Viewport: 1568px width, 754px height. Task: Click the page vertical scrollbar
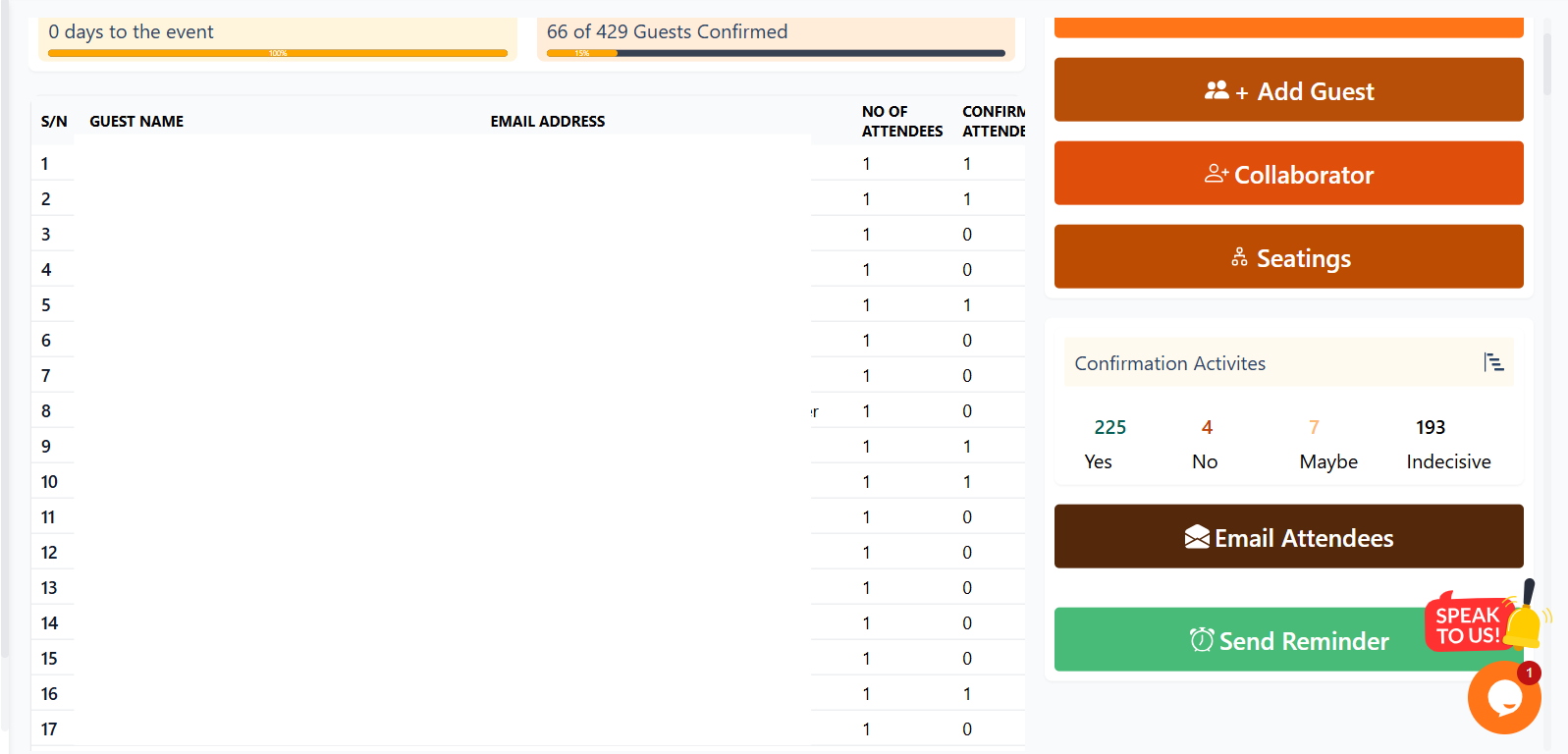[x=1547, y=64]
